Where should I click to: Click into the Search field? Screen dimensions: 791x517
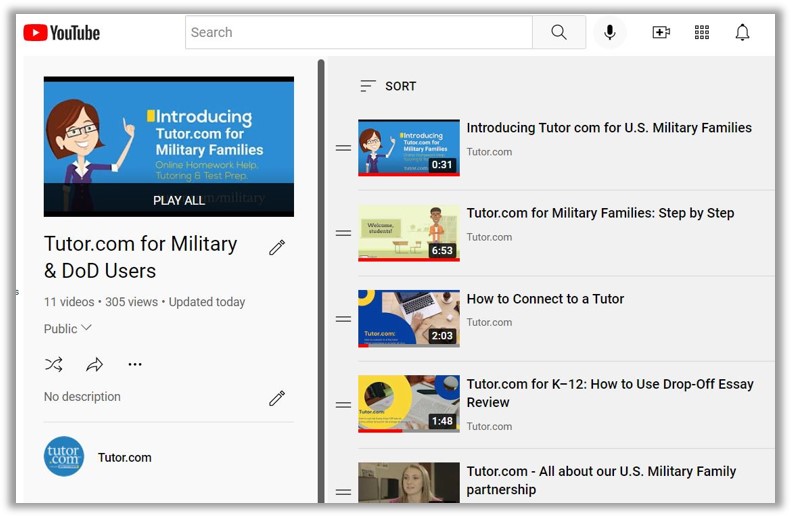coord(359,32)
